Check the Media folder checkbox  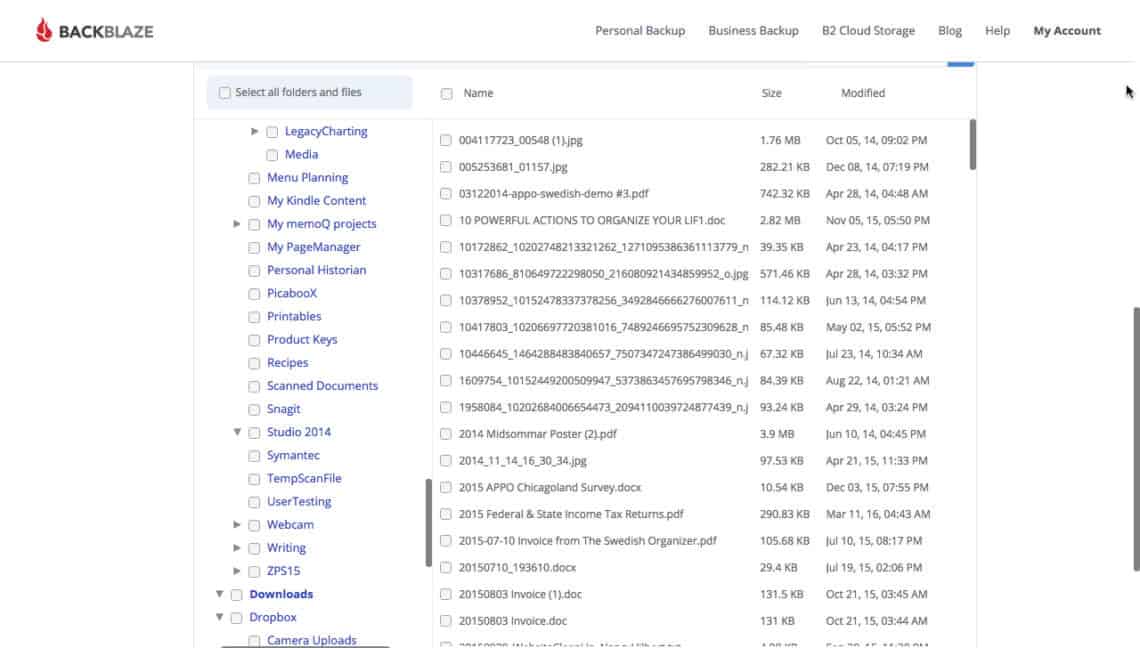(x=272, y=155)
